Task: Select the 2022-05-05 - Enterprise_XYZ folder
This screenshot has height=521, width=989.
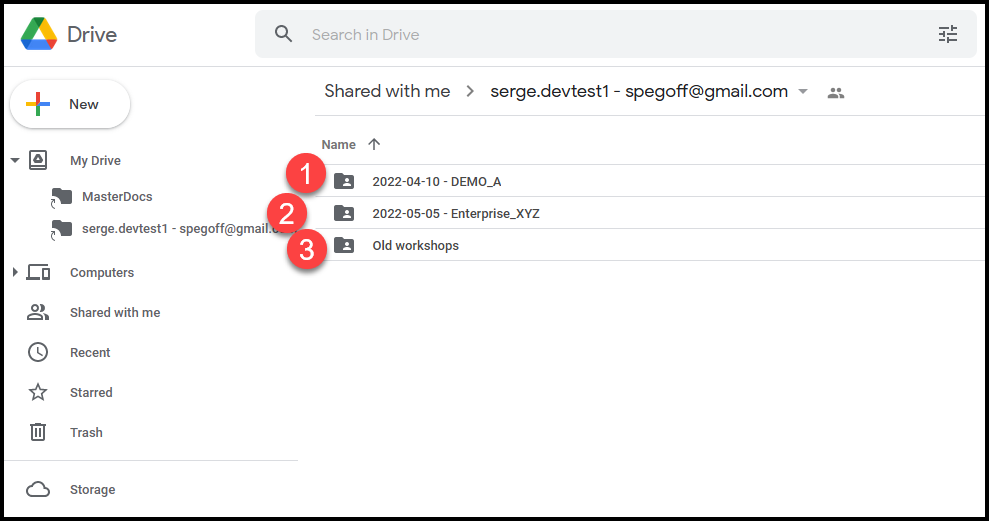Action: (x=455, y=213)
